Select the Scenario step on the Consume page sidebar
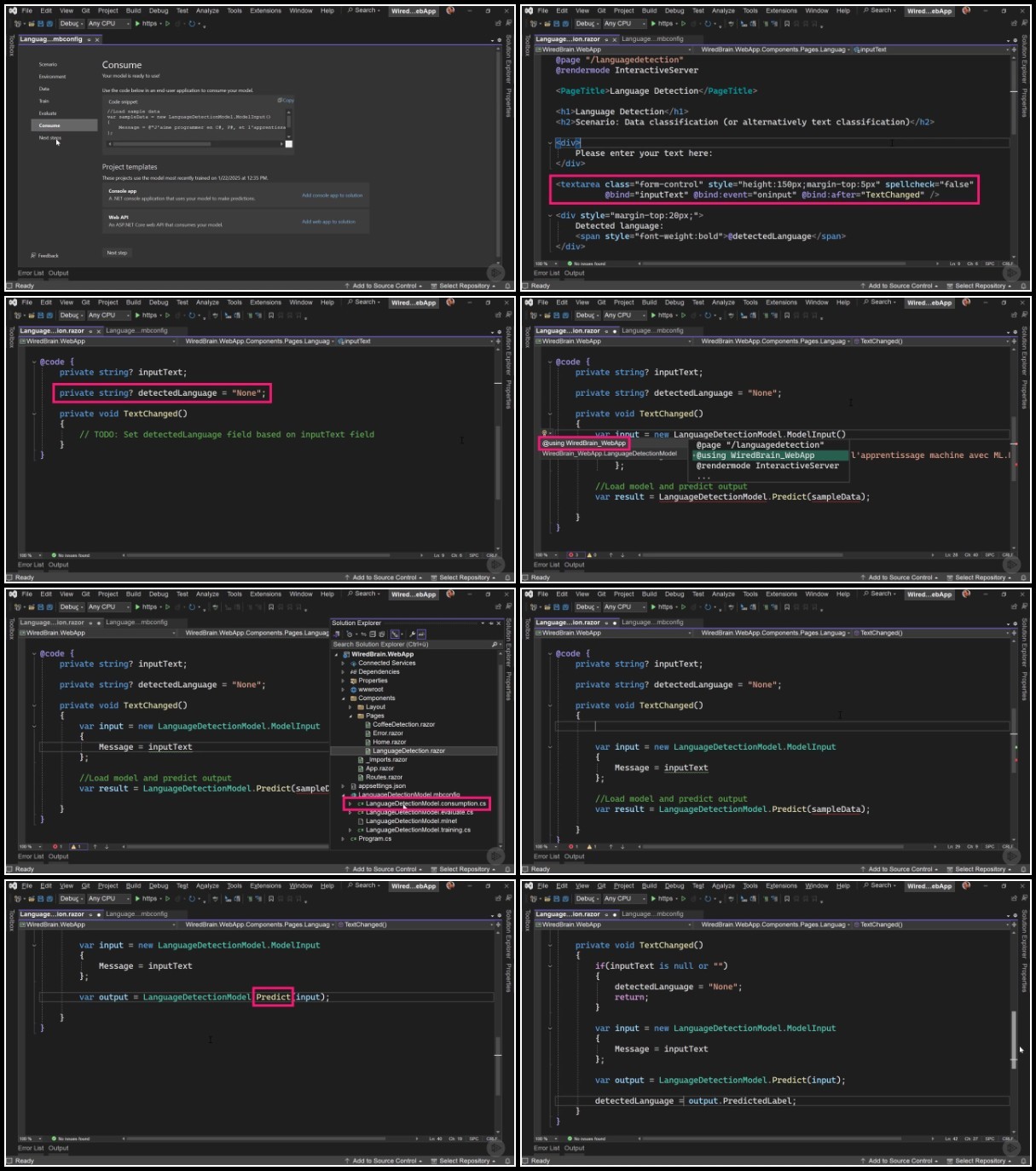This screenshot has width=1036, height=1171. tap(48, 64)
